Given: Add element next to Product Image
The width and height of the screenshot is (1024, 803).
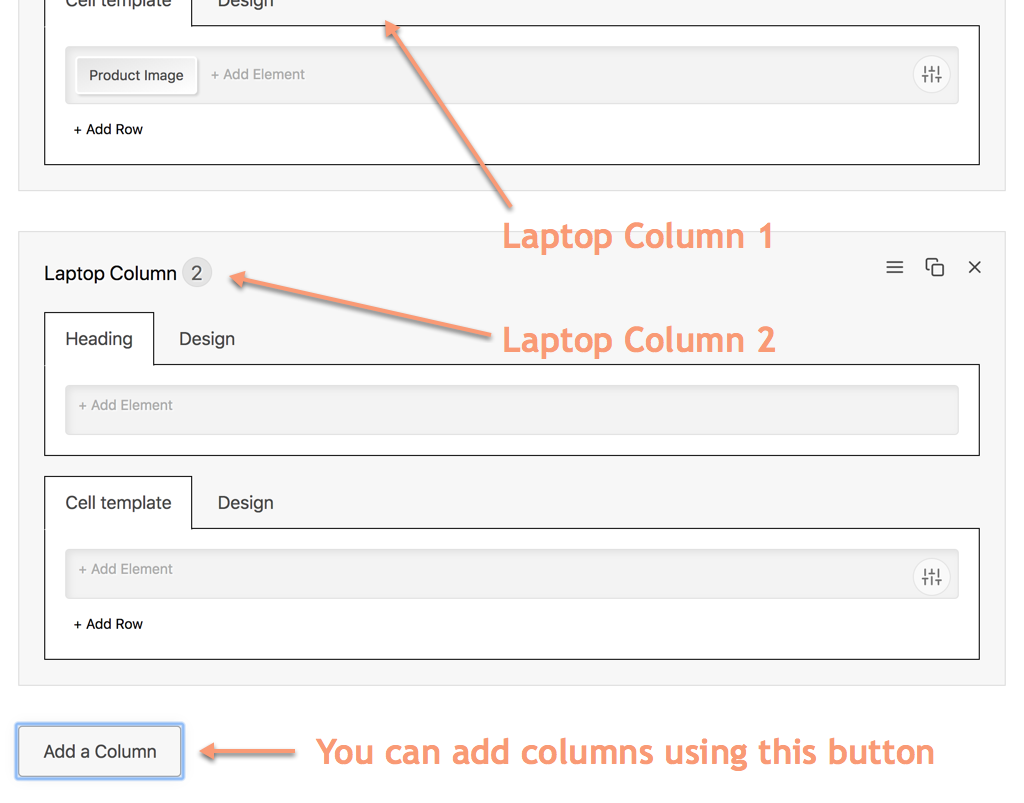Looking at the screenshot, I should coord(258,74).
